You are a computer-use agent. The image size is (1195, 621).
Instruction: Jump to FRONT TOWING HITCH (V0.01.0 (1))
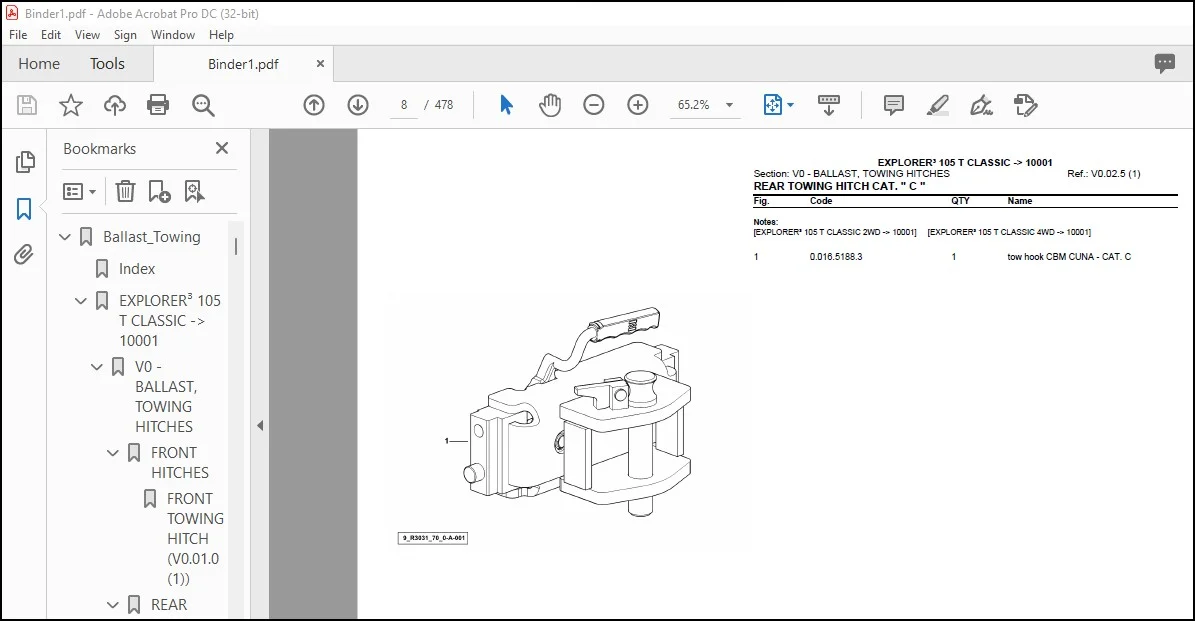coord(194,539)
